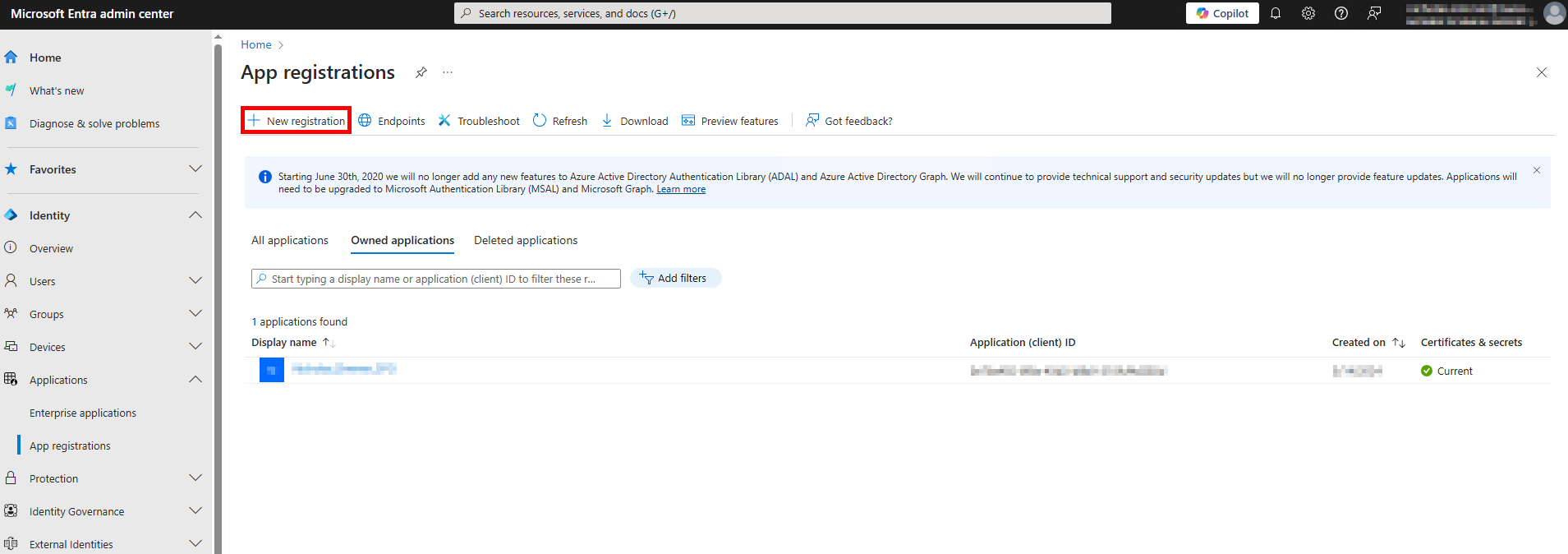This screenshot has width=1568, height=554.
Task: Pin the App registrations page
Action: pos(421,72)
